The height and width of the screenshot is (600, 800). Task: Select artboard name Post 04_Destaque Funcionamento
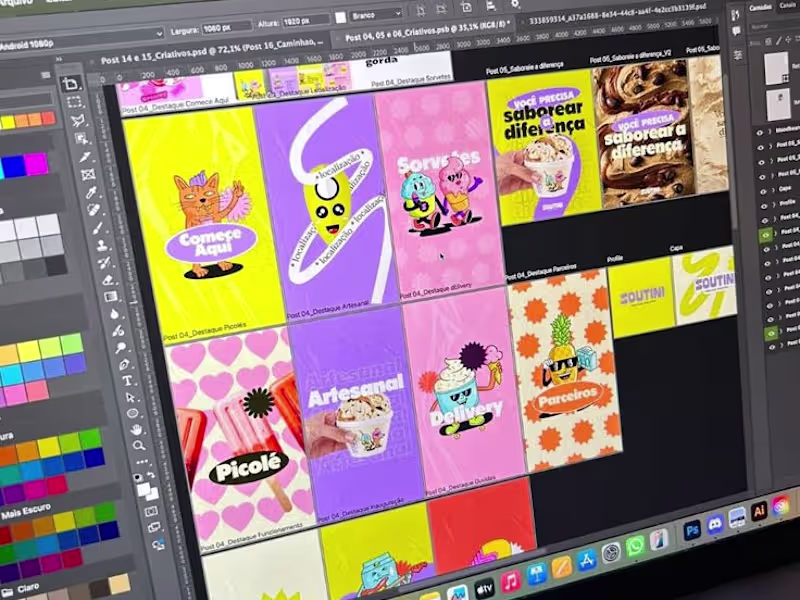(252, 538)
